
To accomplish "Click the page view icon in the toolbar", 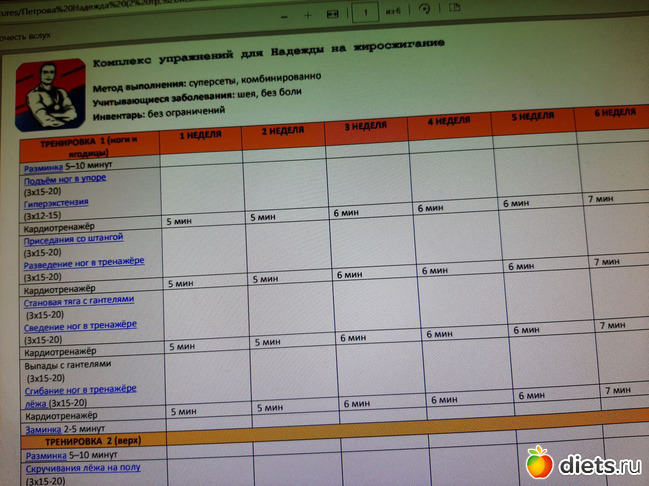I will pos(456,6).
